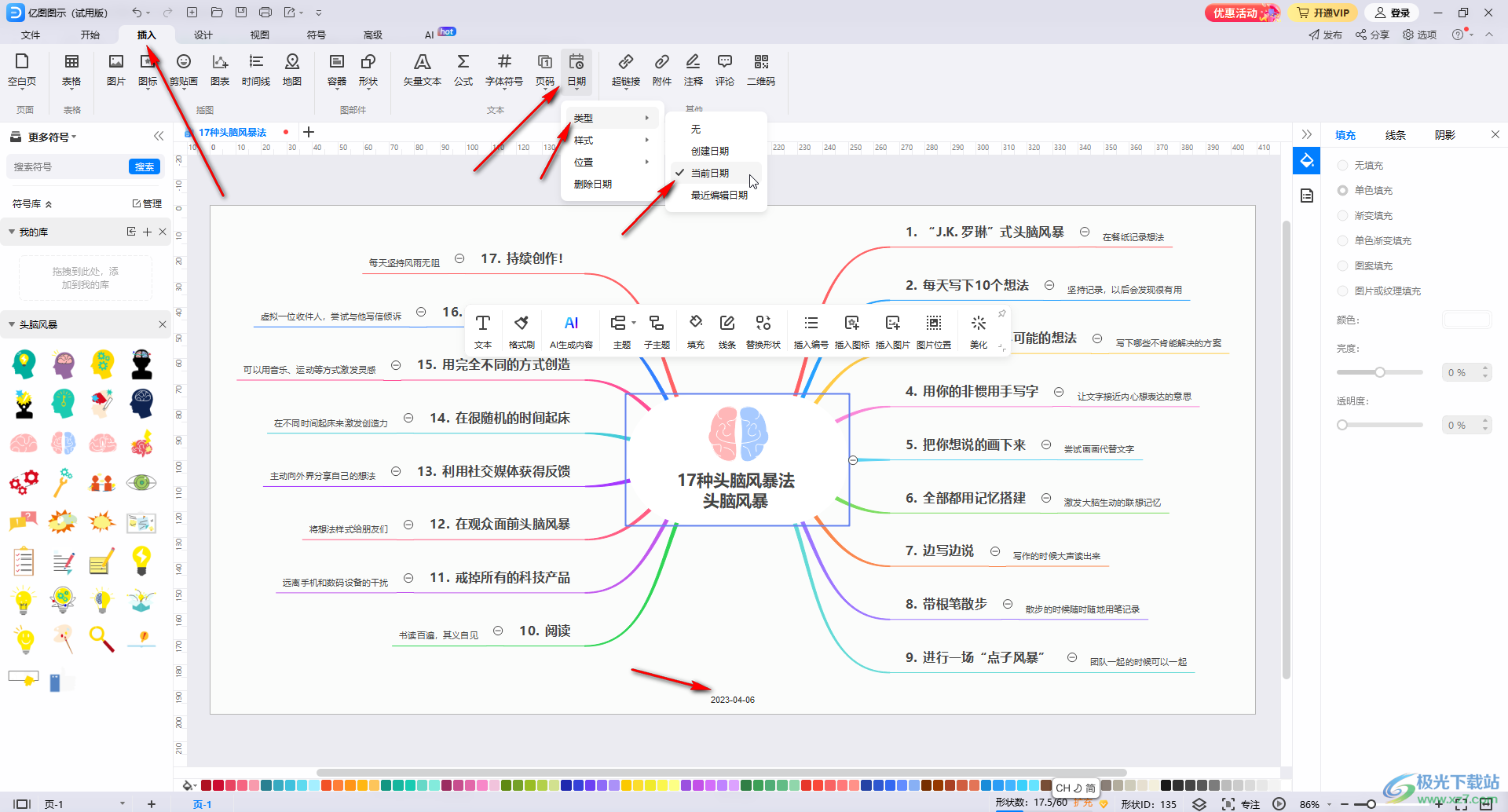Select no fill (无填充) option
The width and height of the screenshot is (1508, 812).
click(1360, 165)
